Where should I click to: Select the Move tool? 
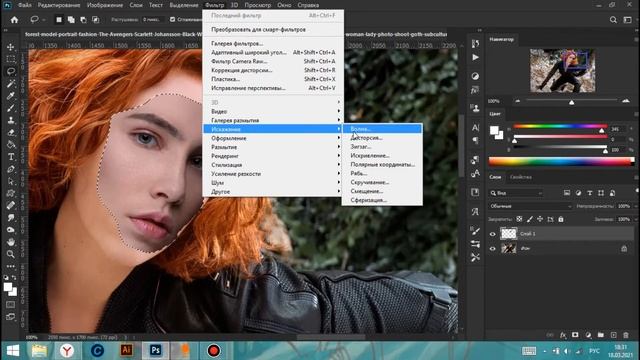11,47
